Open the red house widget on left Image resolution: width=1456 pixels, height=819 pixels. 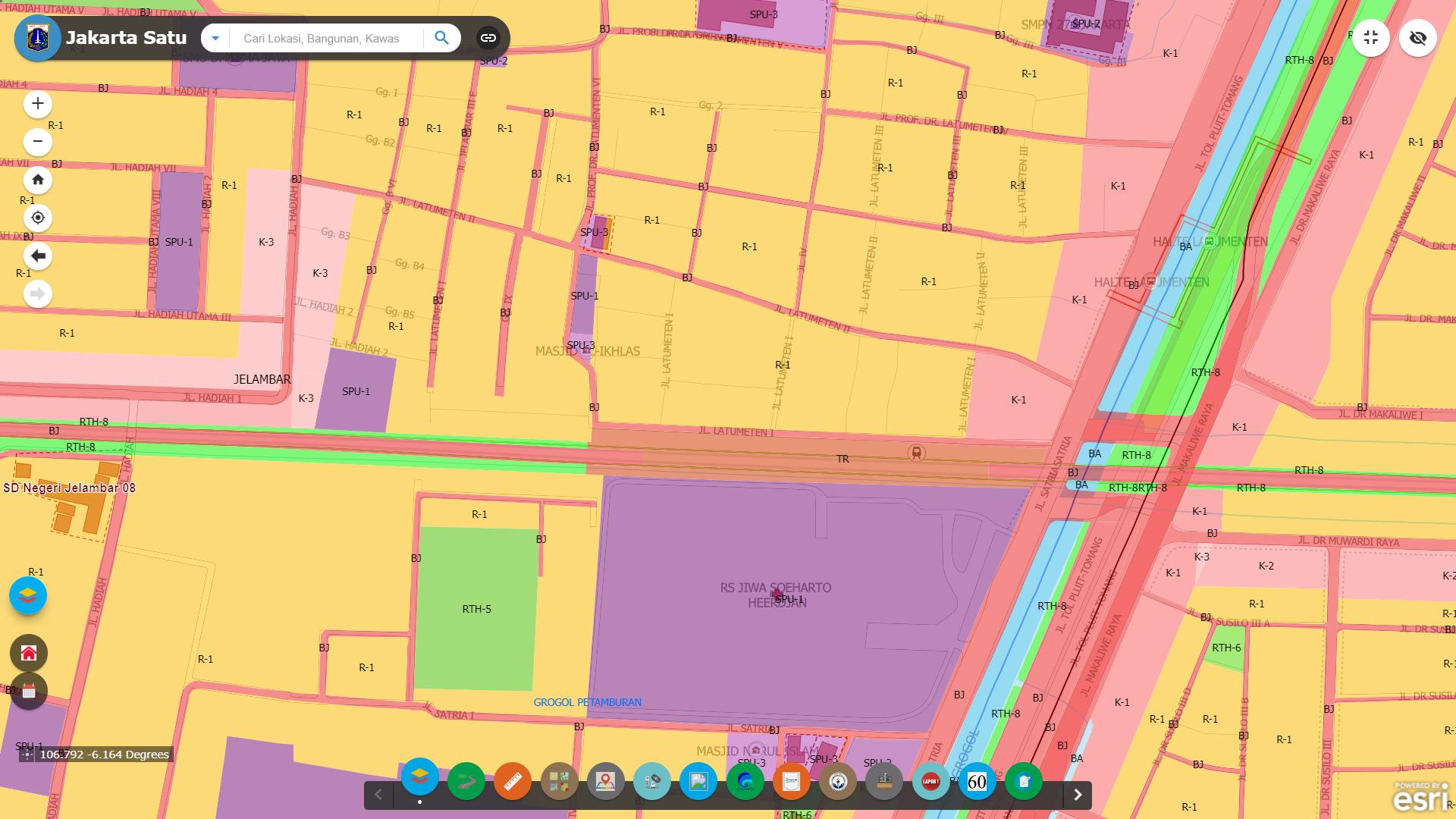point(29,653)
